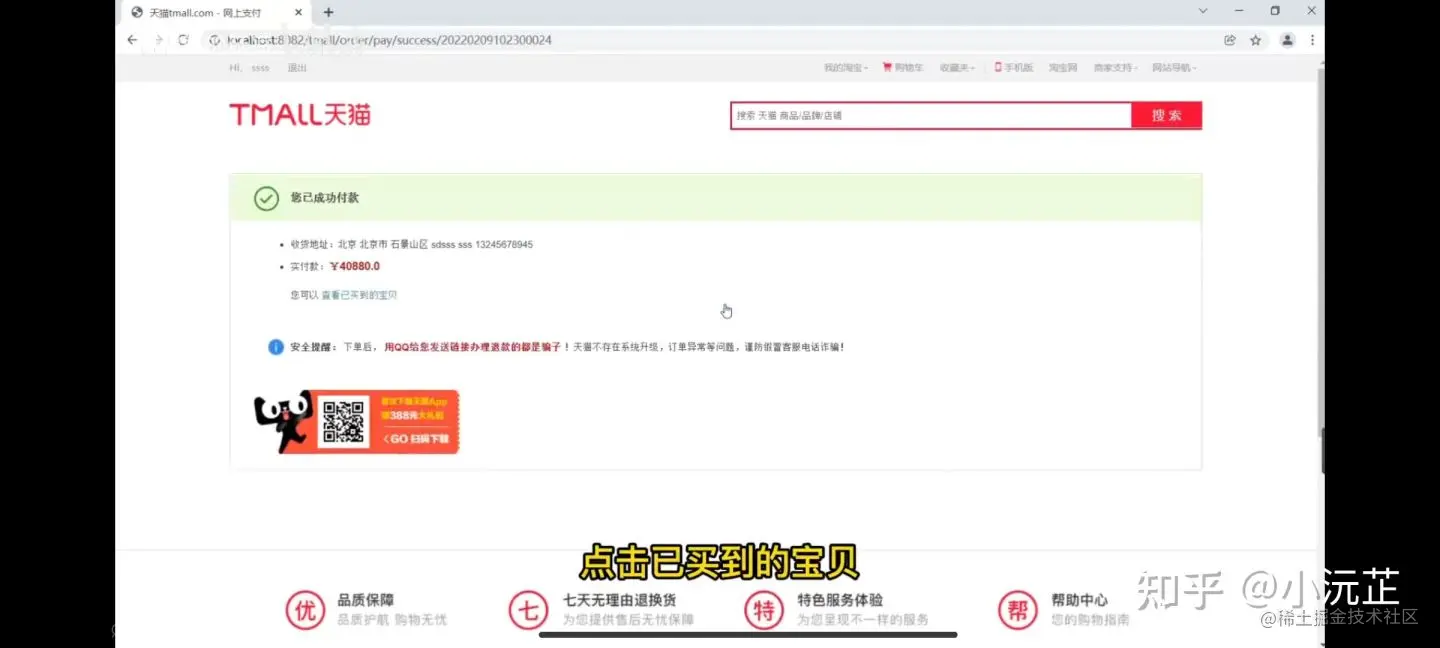Expand 收藏夹 favorites dropdown
Image resolution: width=1440 pixels, height=648 pixels.
(959, 68)
